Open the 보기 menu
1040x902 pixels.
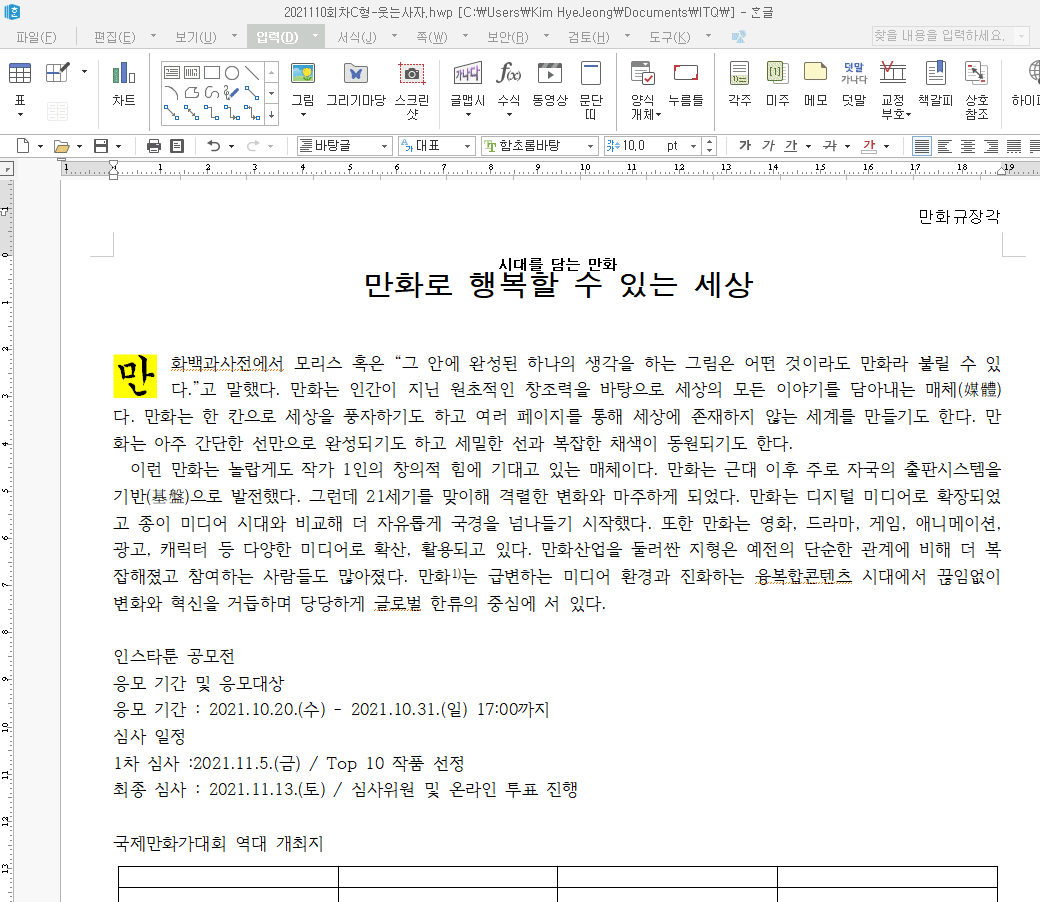[x=196, y=37]
